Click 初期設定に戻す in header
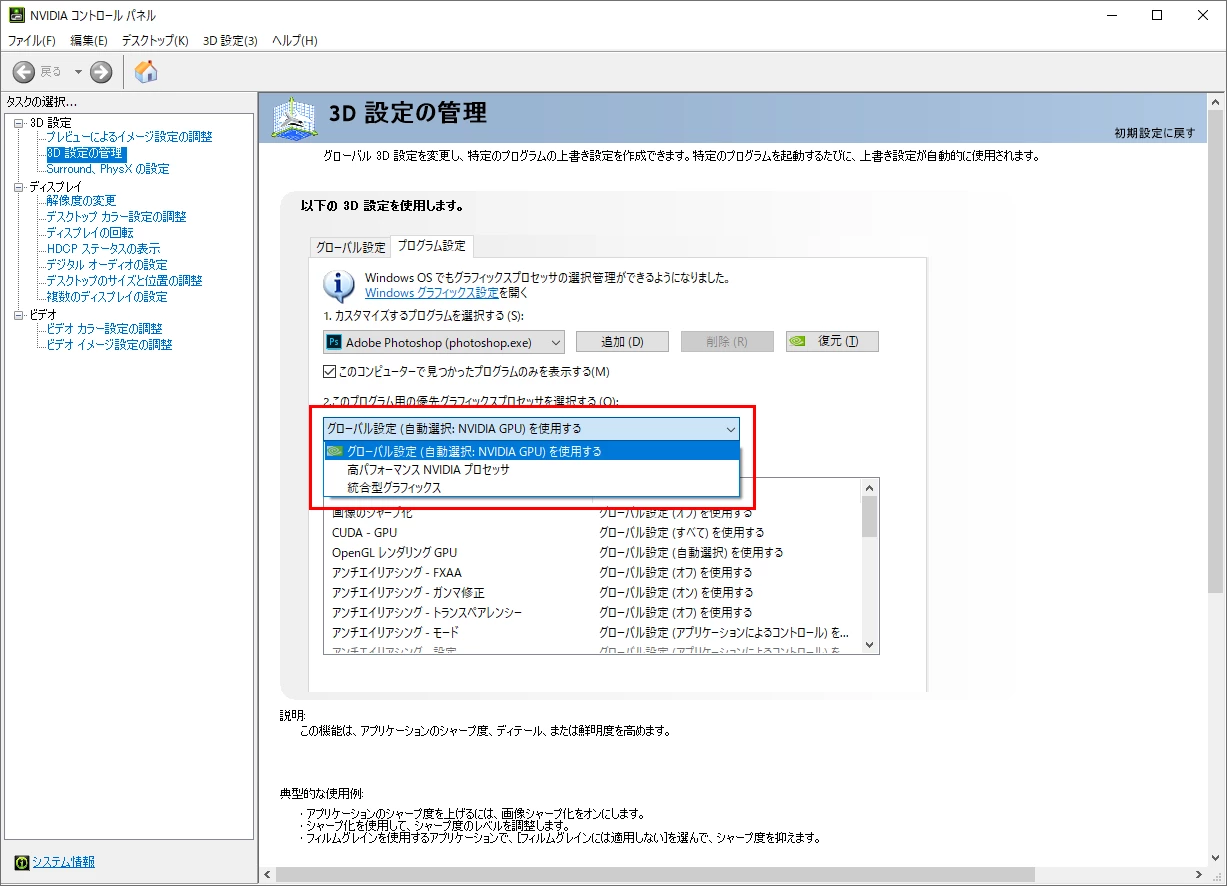 pyautogui.click(x=1155, y=133)
